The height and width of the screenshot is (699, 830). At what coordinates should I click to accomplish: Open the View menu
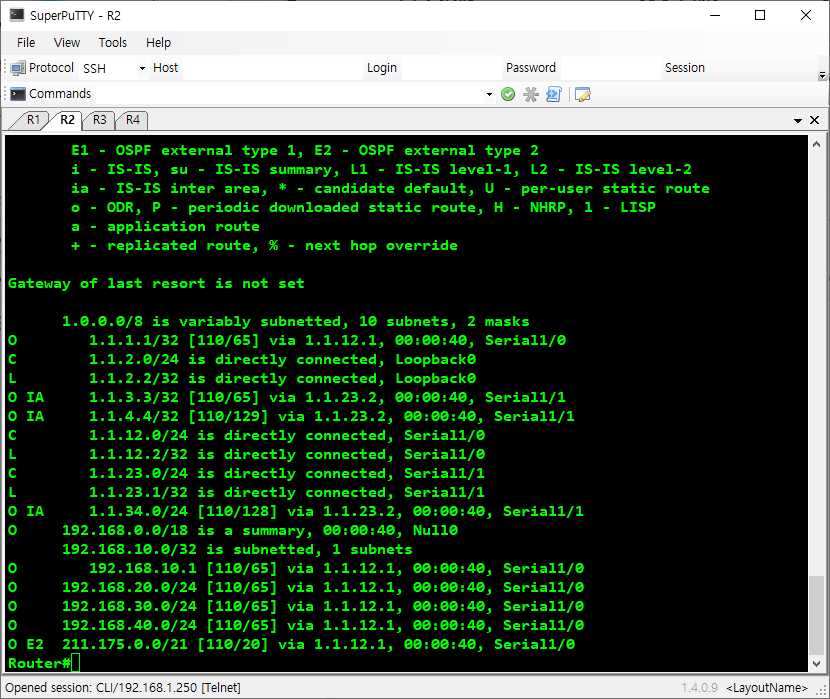point(67,43)
